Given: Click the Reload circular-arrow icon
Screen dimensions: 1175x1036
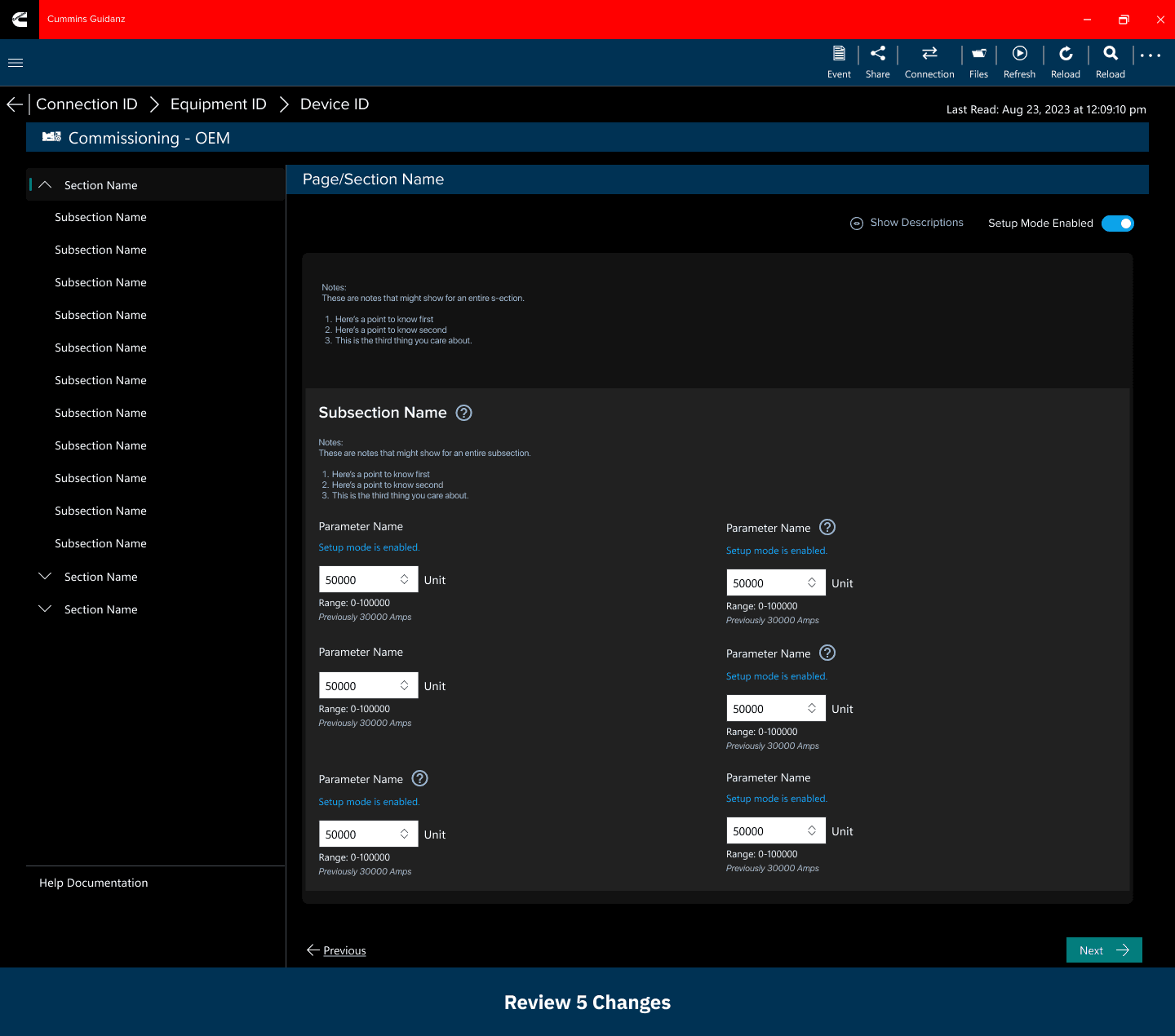Looking at the screenshot, I should pos(1066,53).
